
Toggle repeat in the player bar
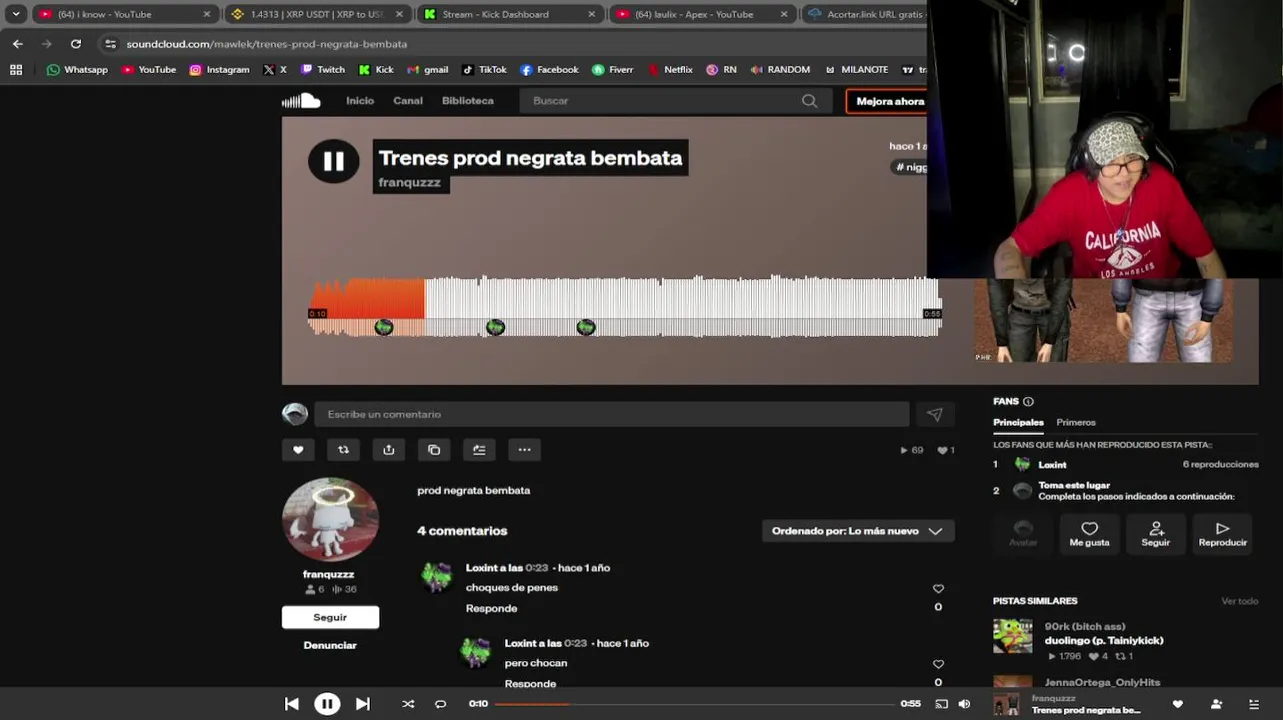pyautogui.click(x=440, y=704)
